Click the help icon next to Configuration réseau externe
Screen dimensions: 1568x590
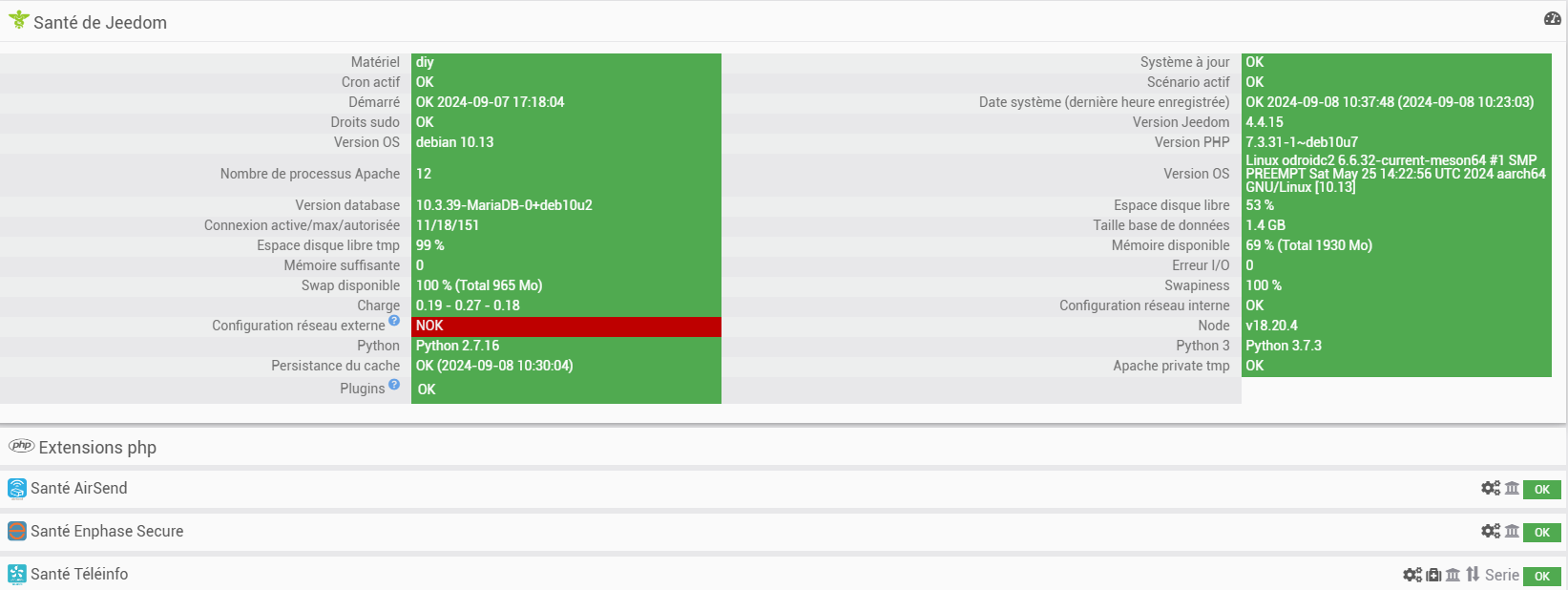394,321
